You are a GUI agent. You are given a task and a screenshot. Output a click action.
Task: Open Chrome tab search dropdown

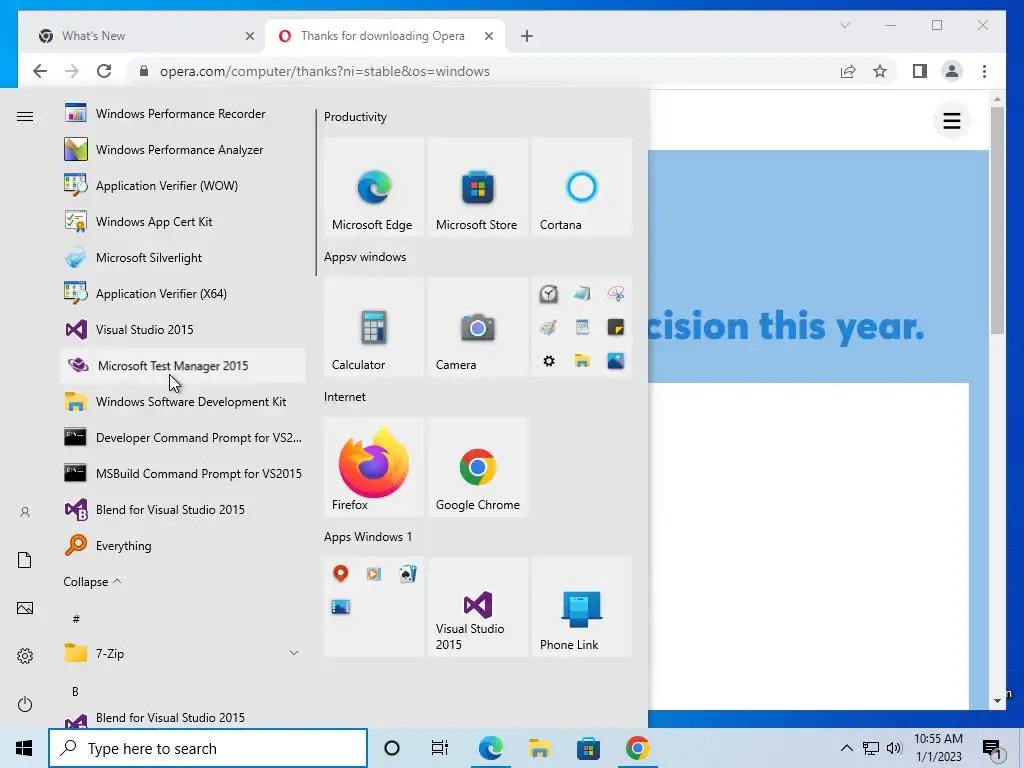point(845,25)
